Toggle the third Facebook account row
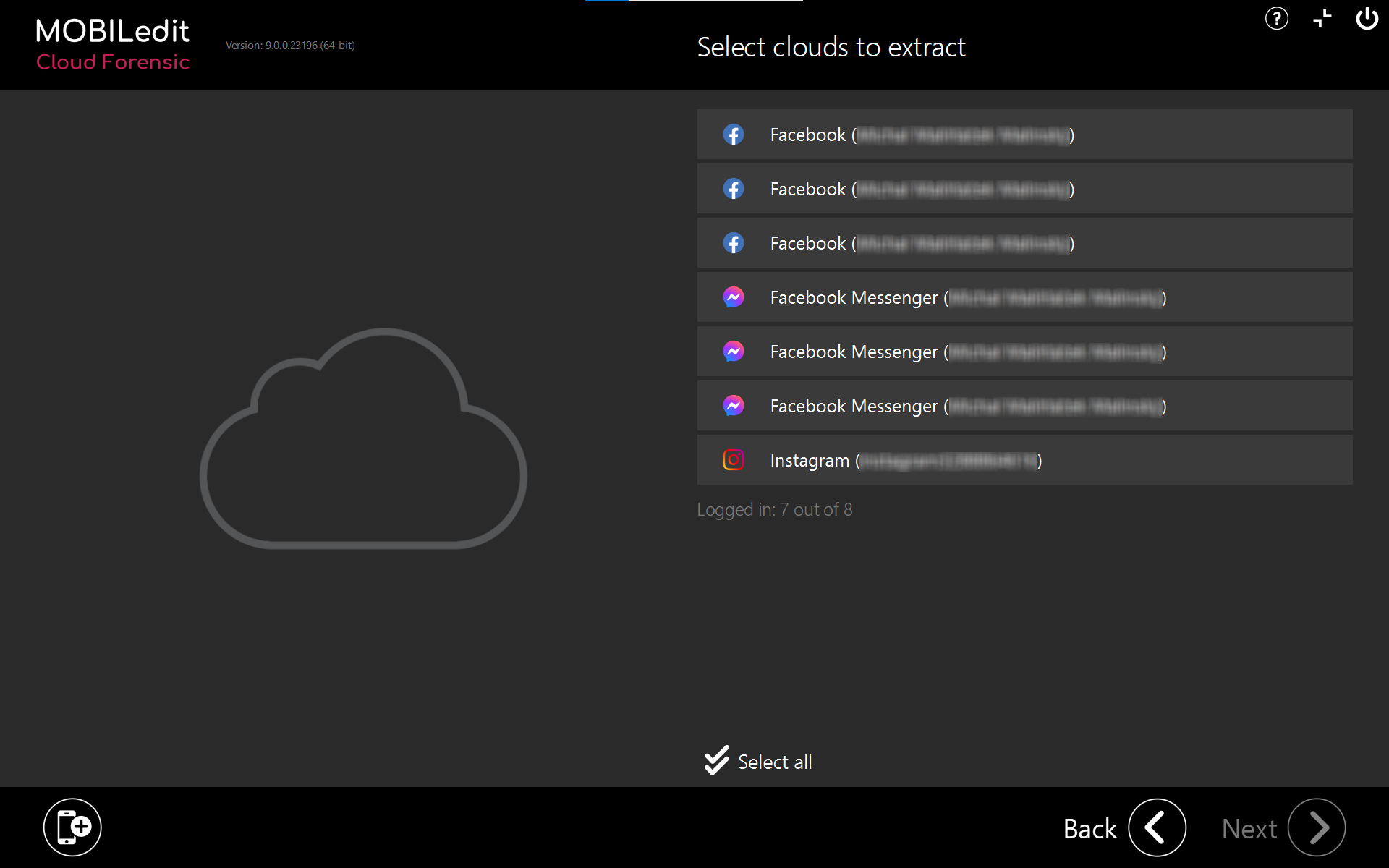The width and height of the screenshot is (1389, 868). point(1024,243)
